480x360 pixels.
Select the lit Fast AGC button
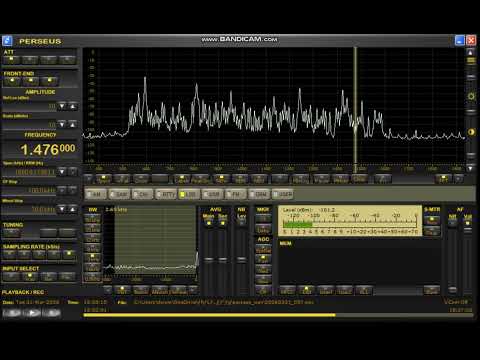263,259
